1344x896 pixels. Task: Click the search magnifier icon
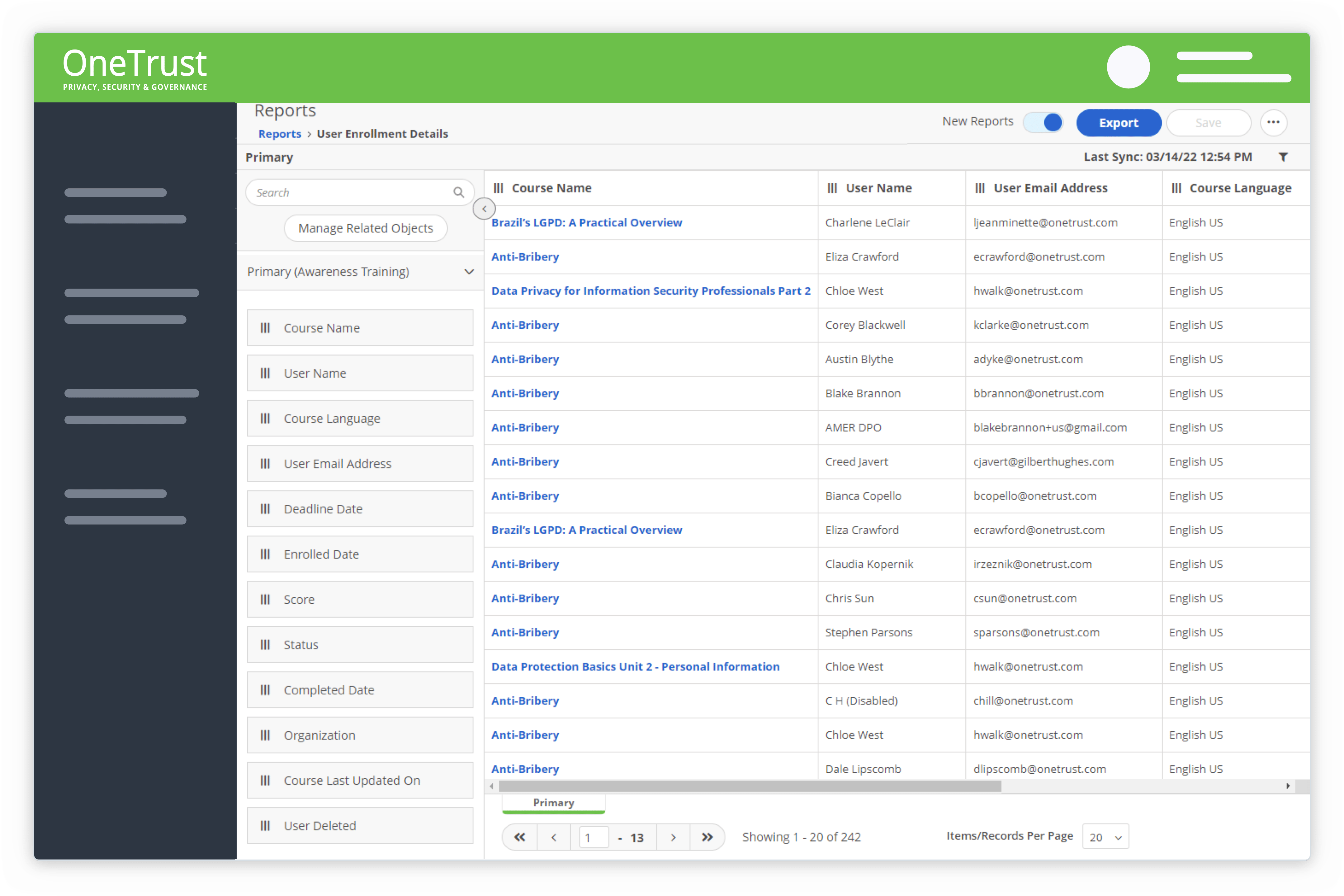[458, 193]
